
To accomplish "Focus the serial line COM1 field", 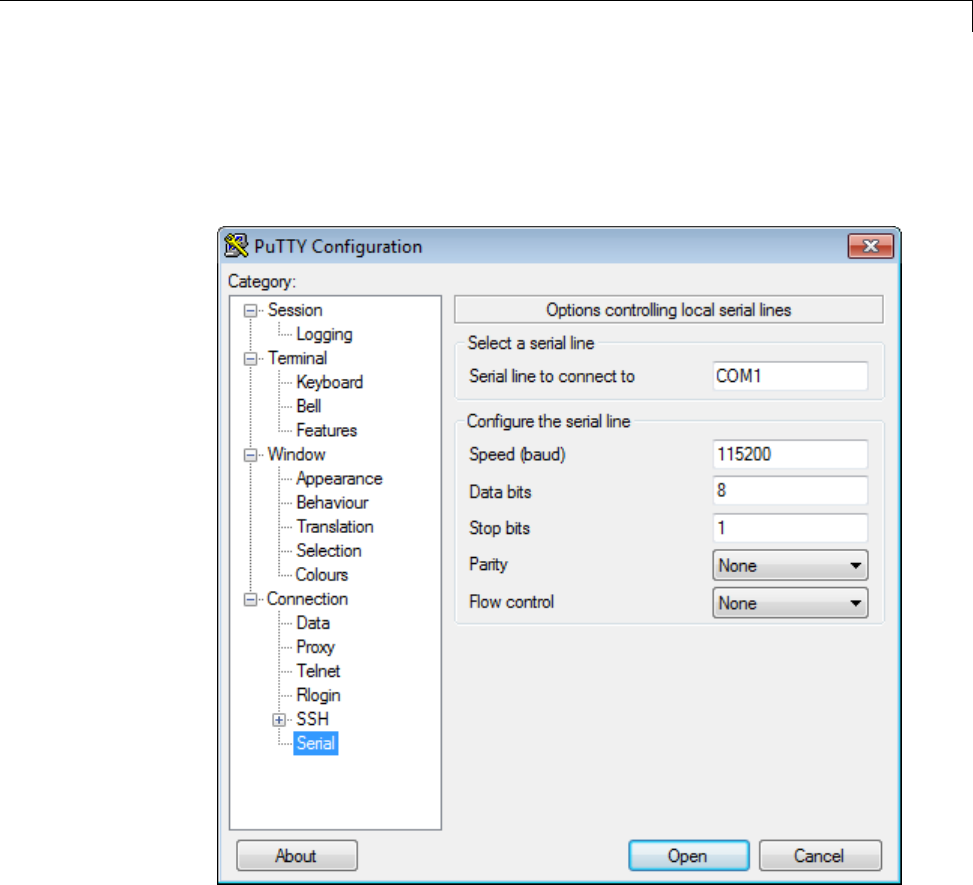I will coord(790,376).
